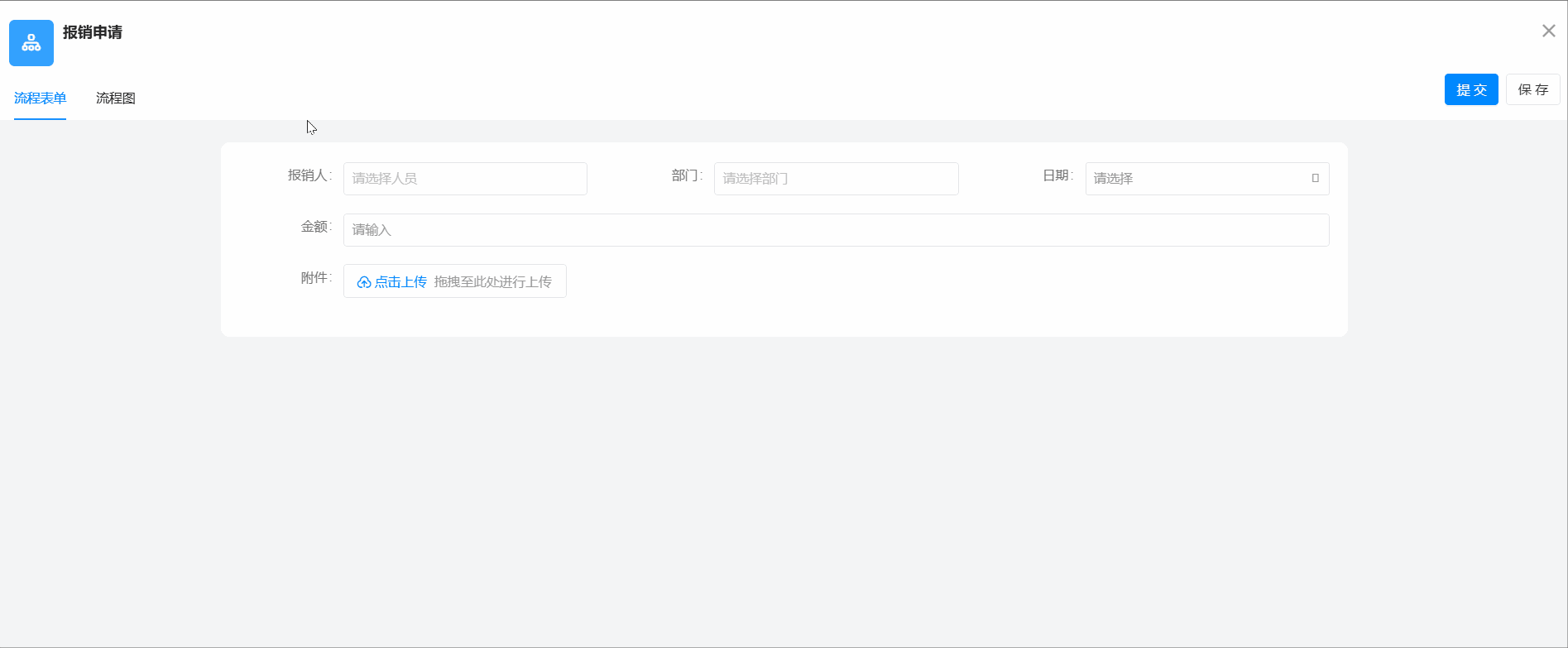The height and width of the screenshot is (648, 1568).
Task: Click the 拖拽至此处进行上传 drop area text
Action: 492,282
